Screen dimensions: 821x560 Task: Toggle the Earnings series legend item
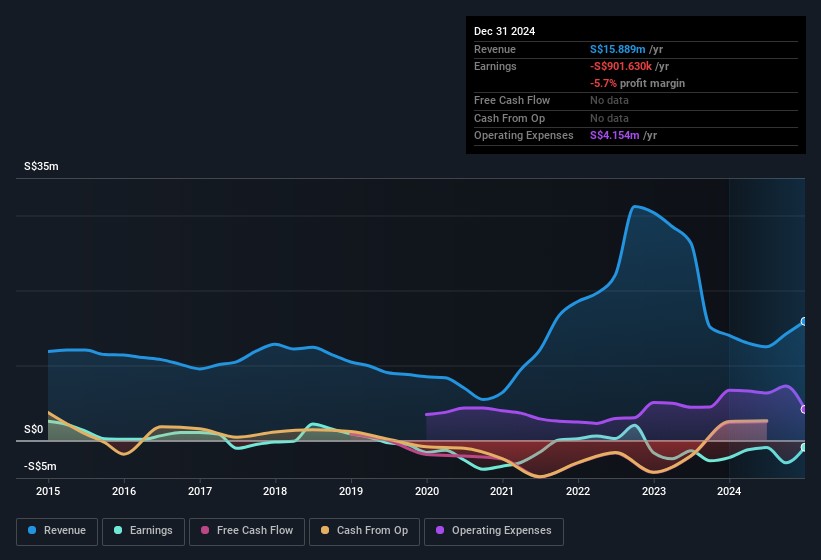pos(142,531)
